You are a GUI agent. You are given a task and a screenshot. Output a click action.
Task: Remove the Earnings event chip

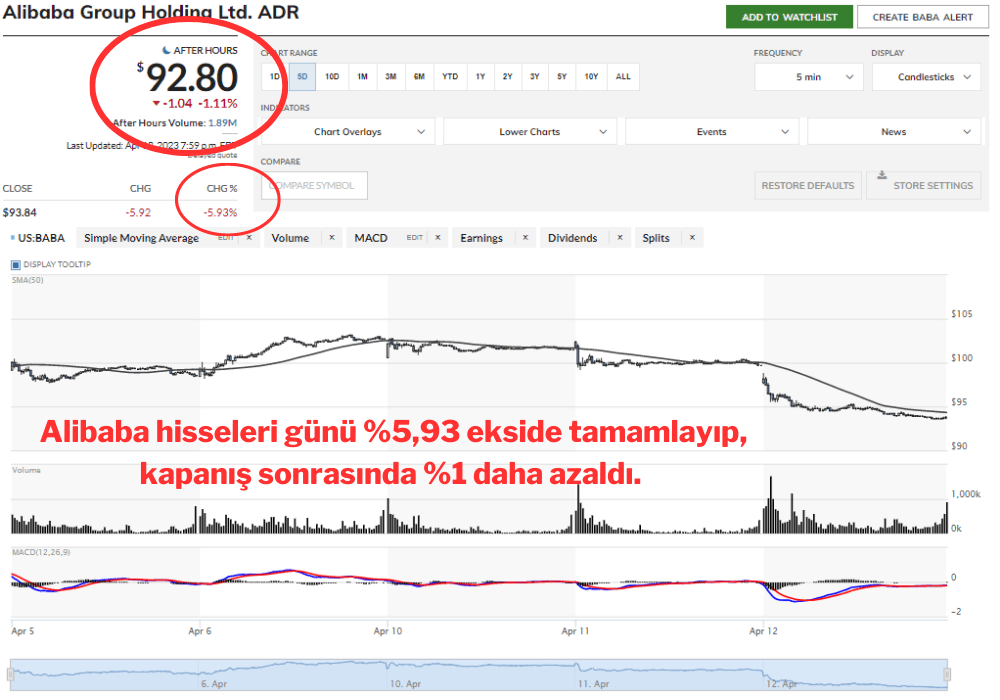coord(526,238)
